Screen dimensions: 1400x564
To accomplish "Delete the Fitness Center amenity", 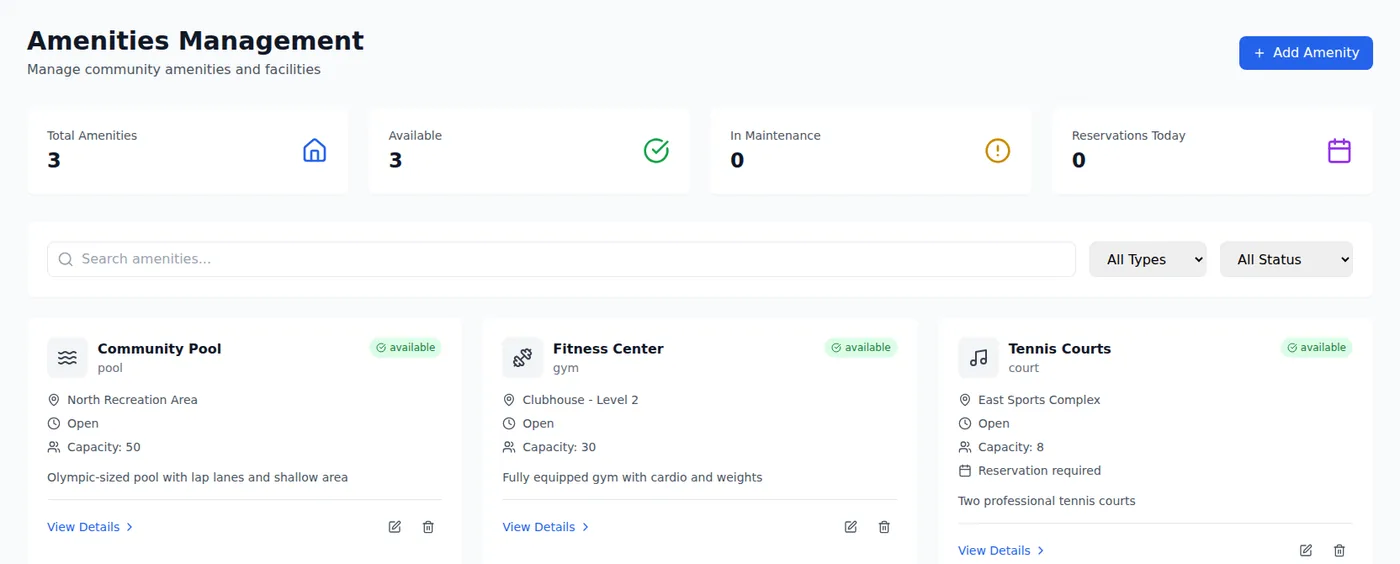I will click(x=884, y=527).
